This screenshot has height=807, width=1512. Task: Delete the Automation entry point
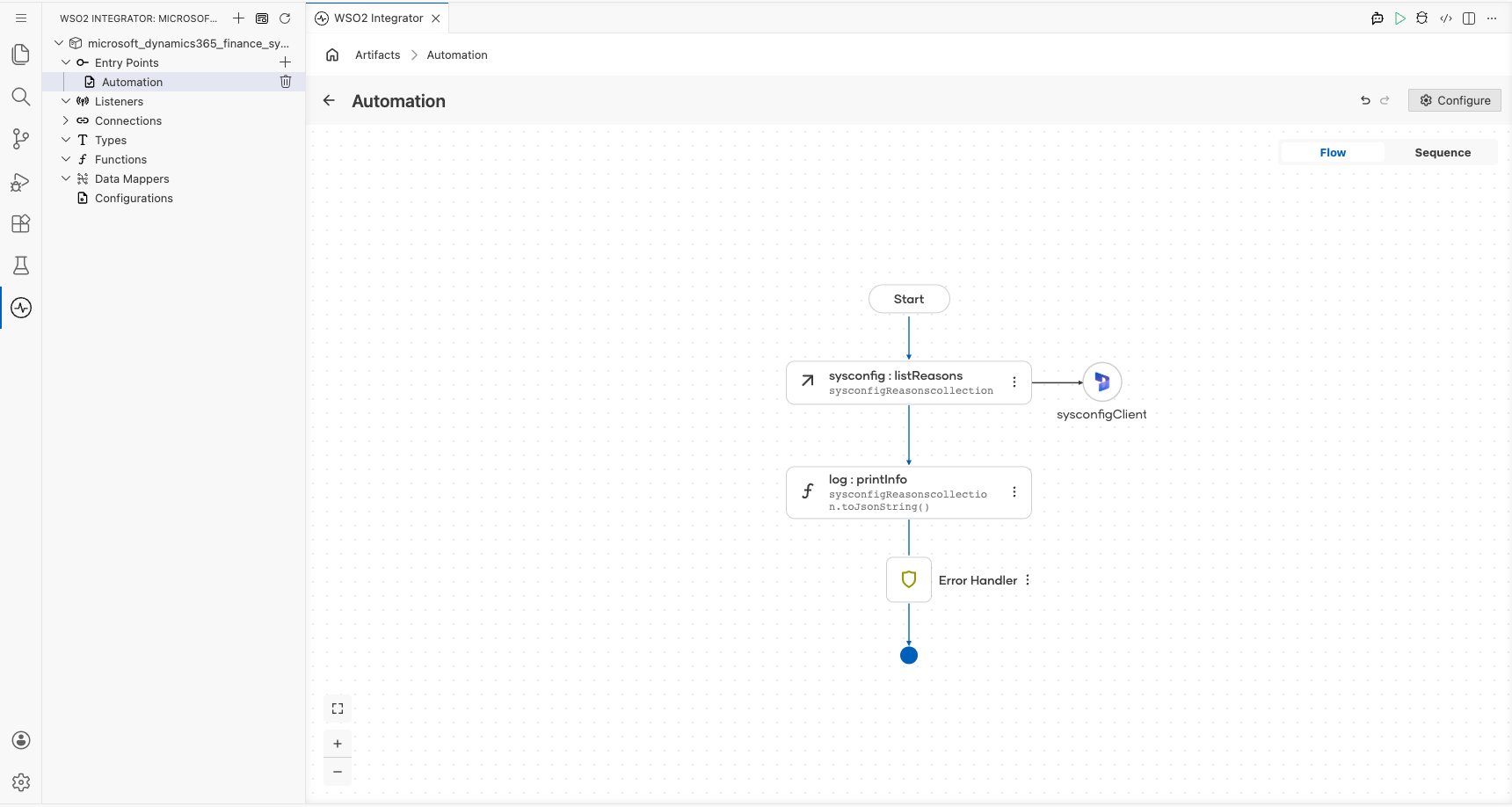(x=285, y=82)
